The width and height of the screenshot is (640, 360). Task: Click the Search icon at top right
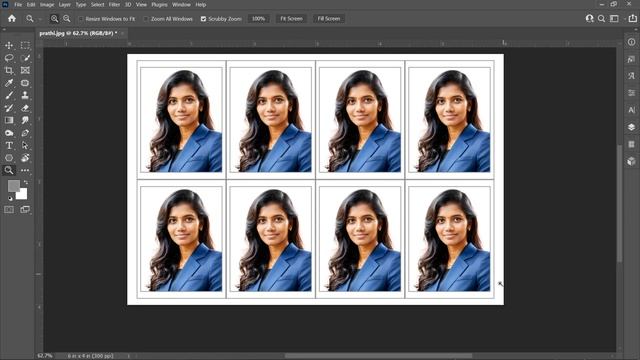[x=601, y=19]
